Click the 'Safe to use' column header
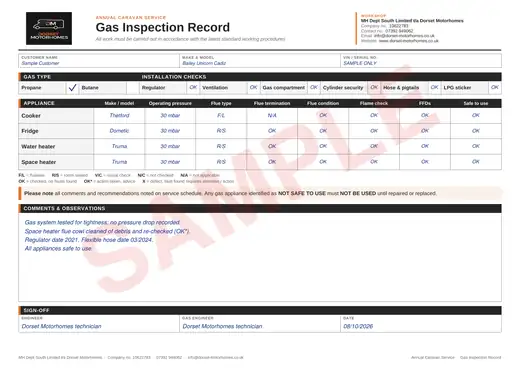This screenshot has width=520, height=368. (476, 103)
